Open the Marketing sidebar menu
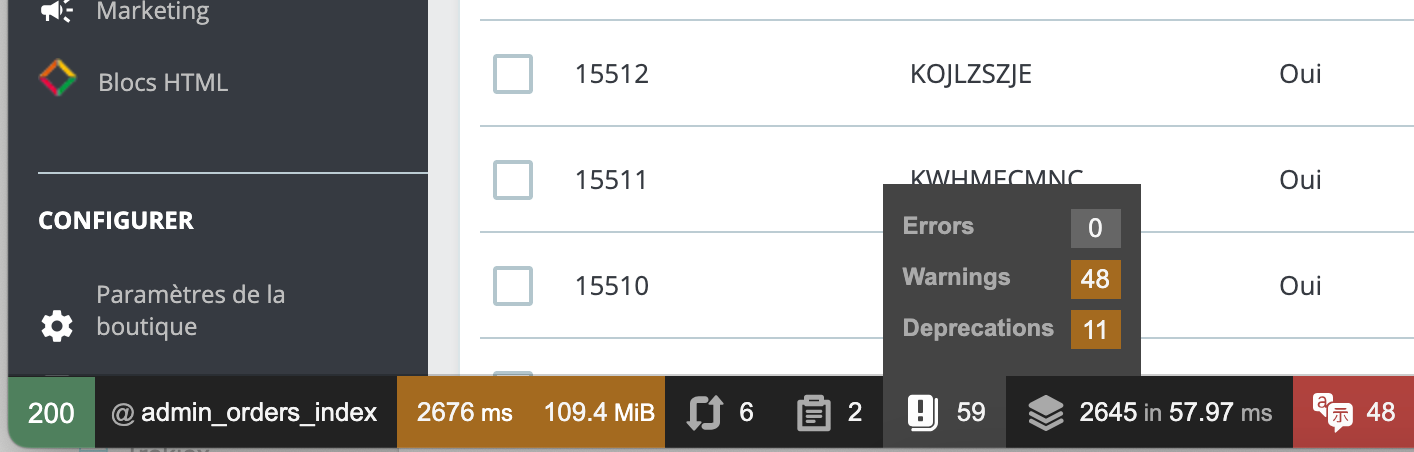1414x452 pixels. pyautogui.click(x=153, y=12)
